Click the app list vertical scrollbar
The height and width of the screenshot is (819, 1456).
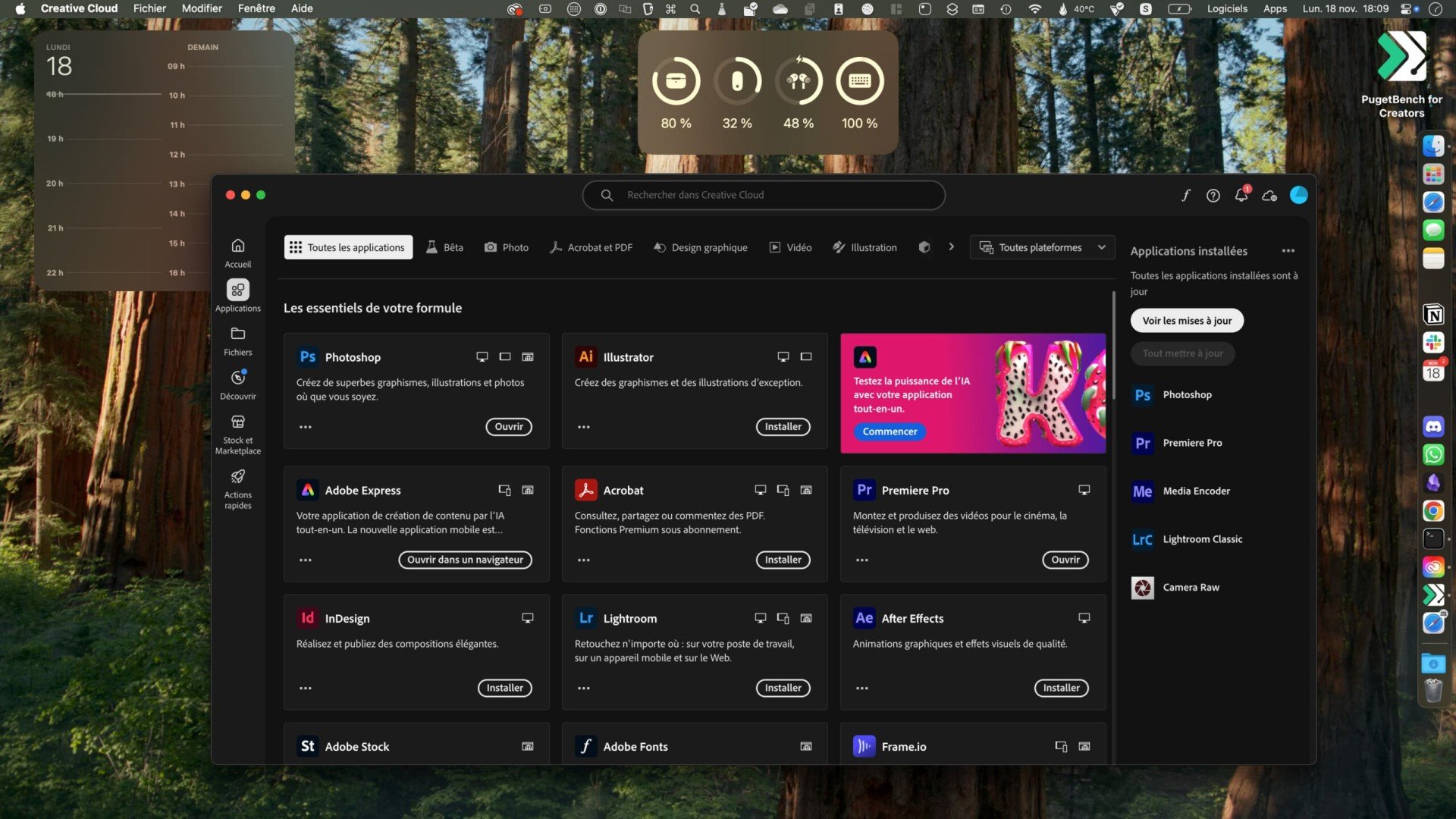click(1113, 345)
